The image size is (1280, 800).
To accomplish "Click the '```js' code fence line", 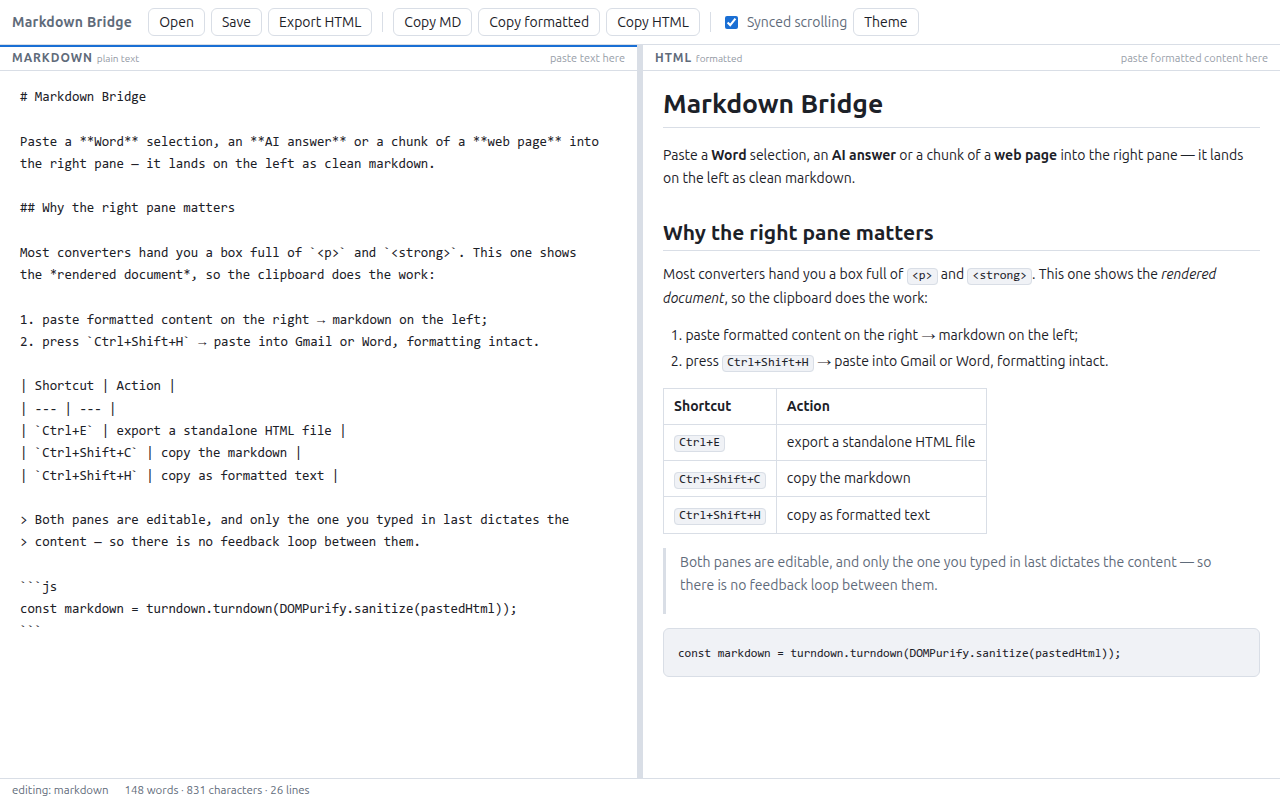I will (x=38, y=586).
